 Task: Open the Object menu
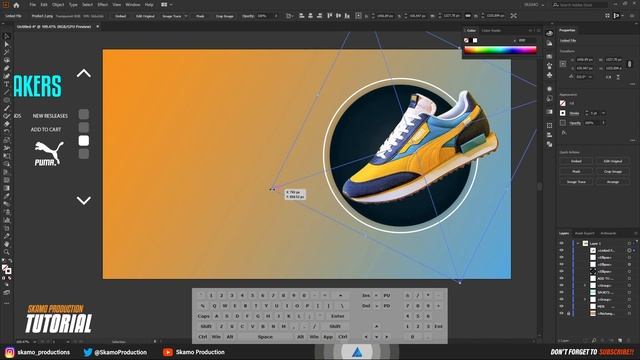point(58,5)
